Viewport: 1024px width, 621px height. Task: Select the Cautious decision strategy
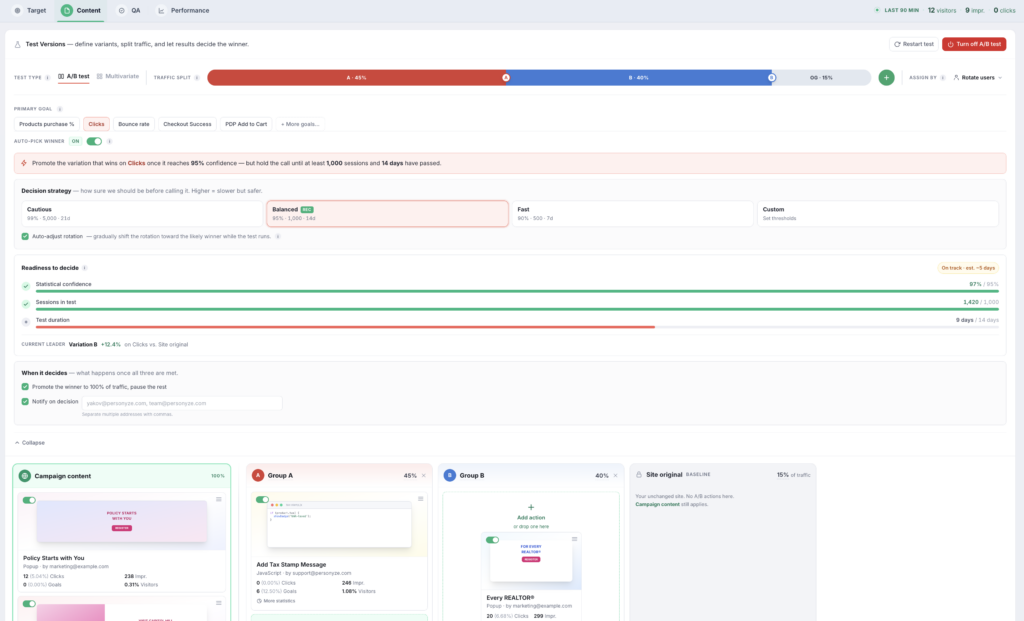(x=142, y=214)
